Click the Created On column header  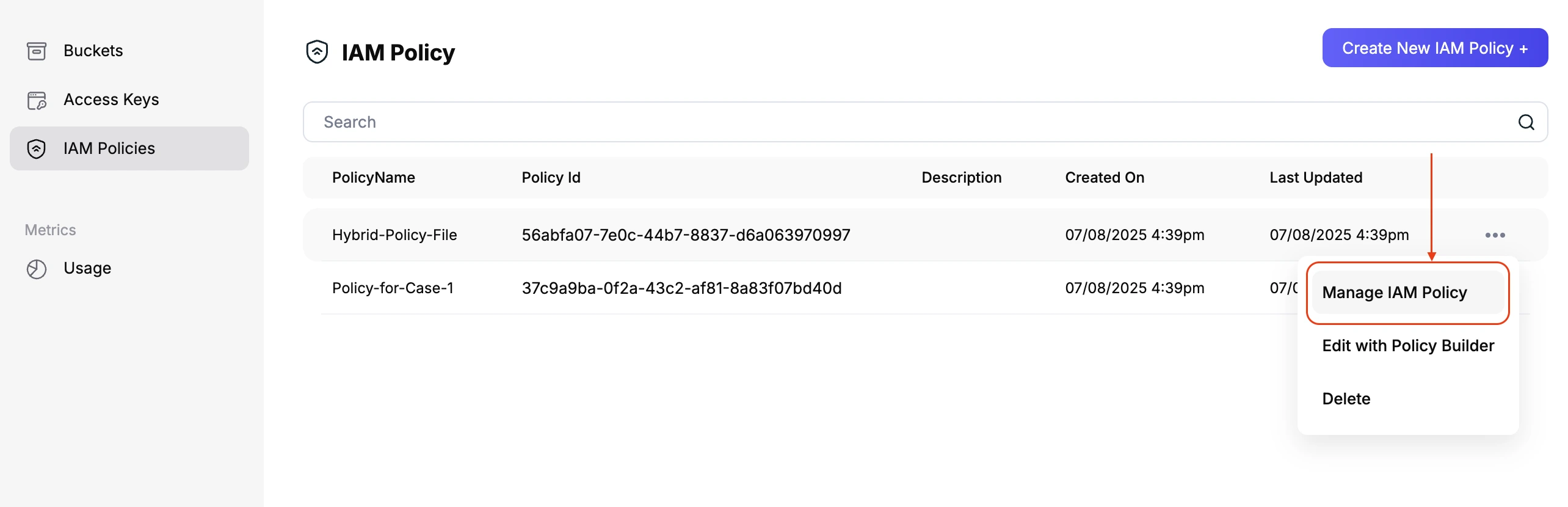pos(1105,178)
